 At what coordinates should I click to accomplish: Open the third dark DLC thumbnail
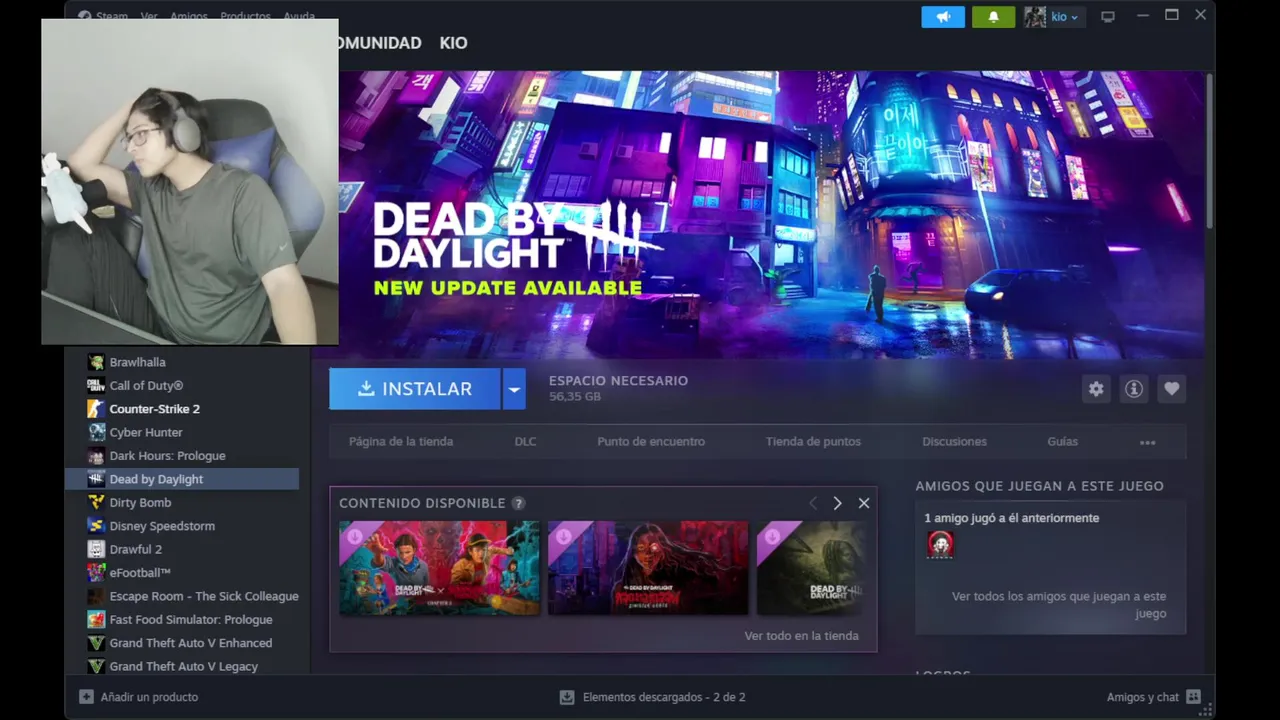(810, 567)
